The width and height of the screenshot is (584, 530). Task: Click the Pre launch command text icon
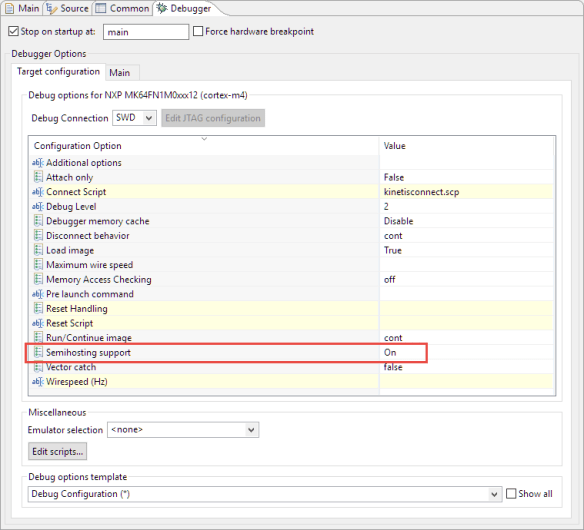38,294
